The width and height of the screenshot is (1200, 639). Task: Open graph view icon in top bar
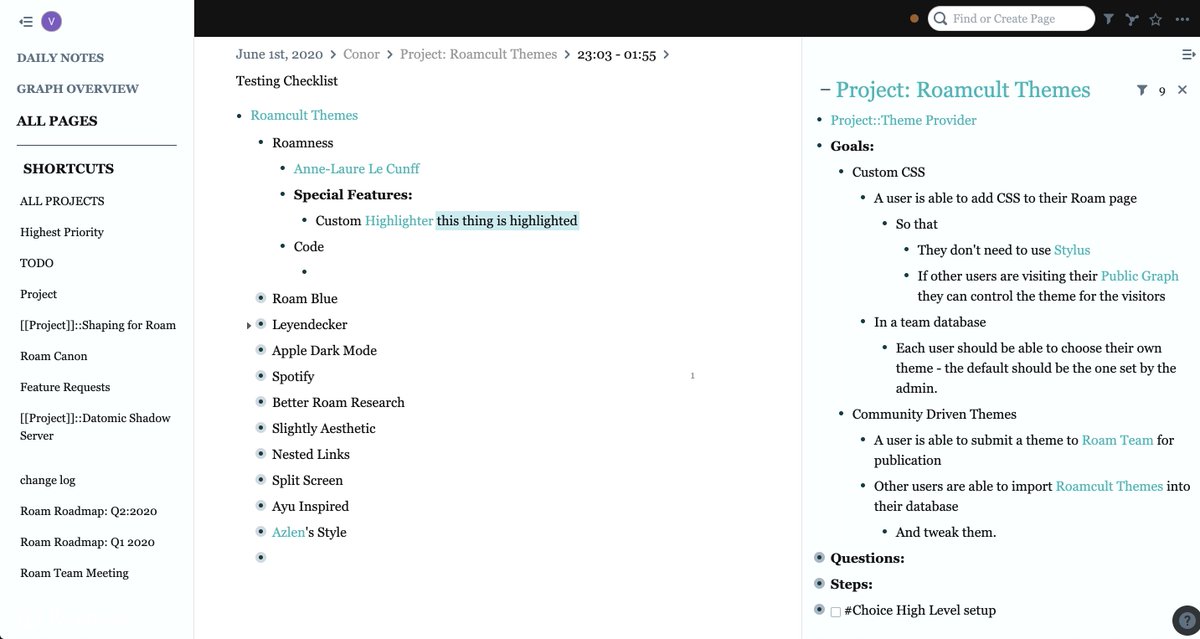pyautogui.click(x=1132, y=19)
